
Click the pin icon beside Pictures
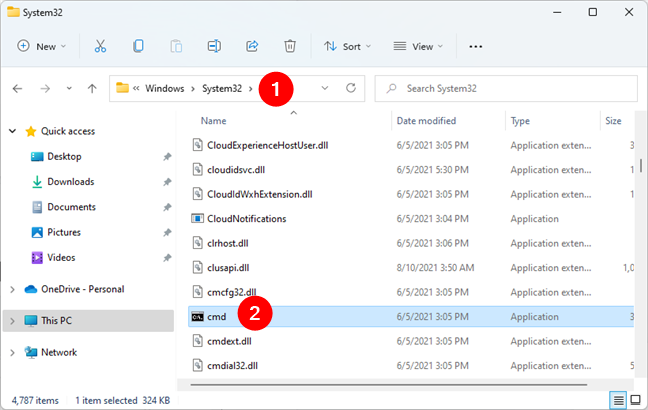167,232
